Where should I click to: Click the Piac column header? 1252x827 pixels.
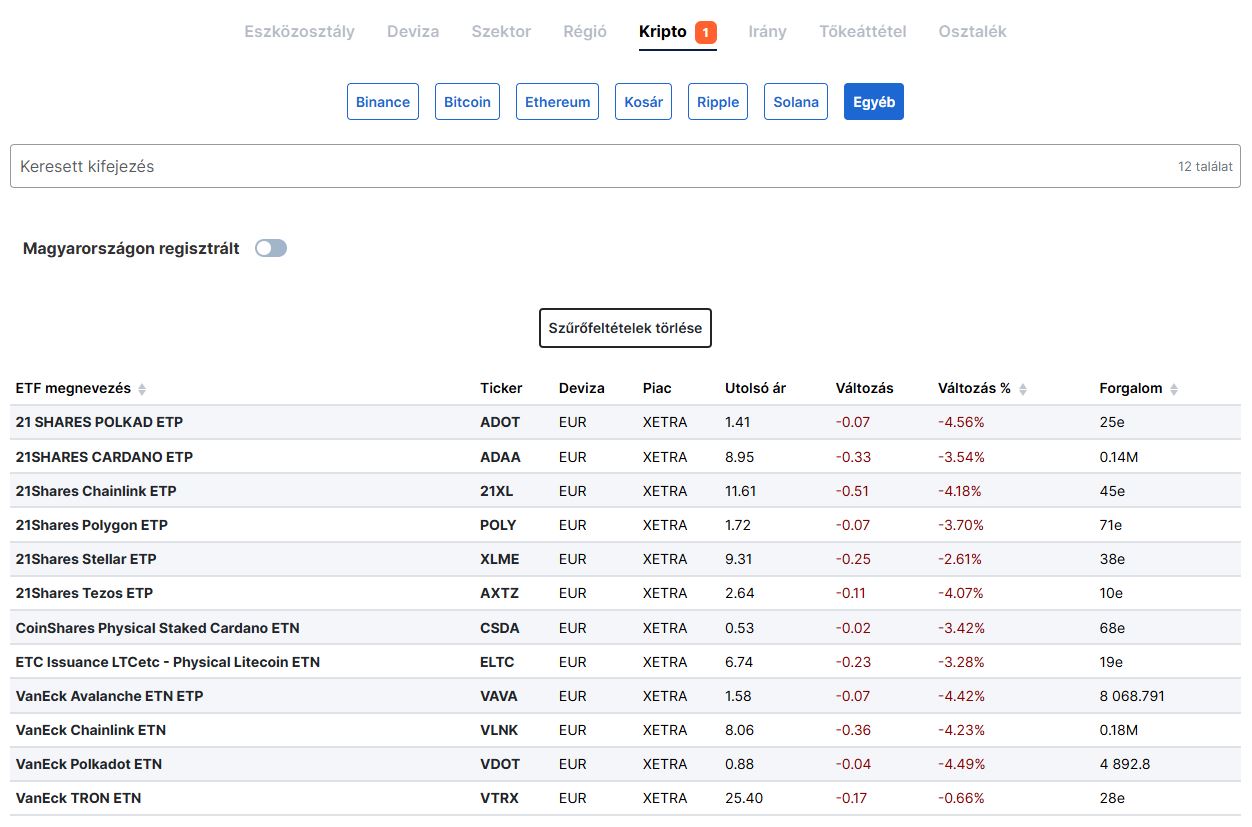657,388
